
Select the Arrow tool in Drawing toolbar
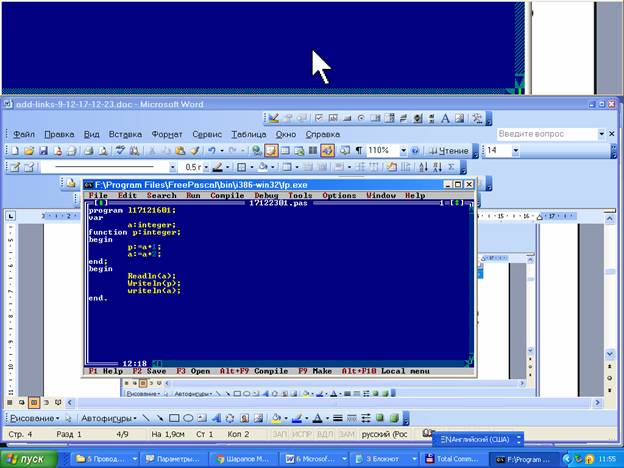(x=160, y=418)
